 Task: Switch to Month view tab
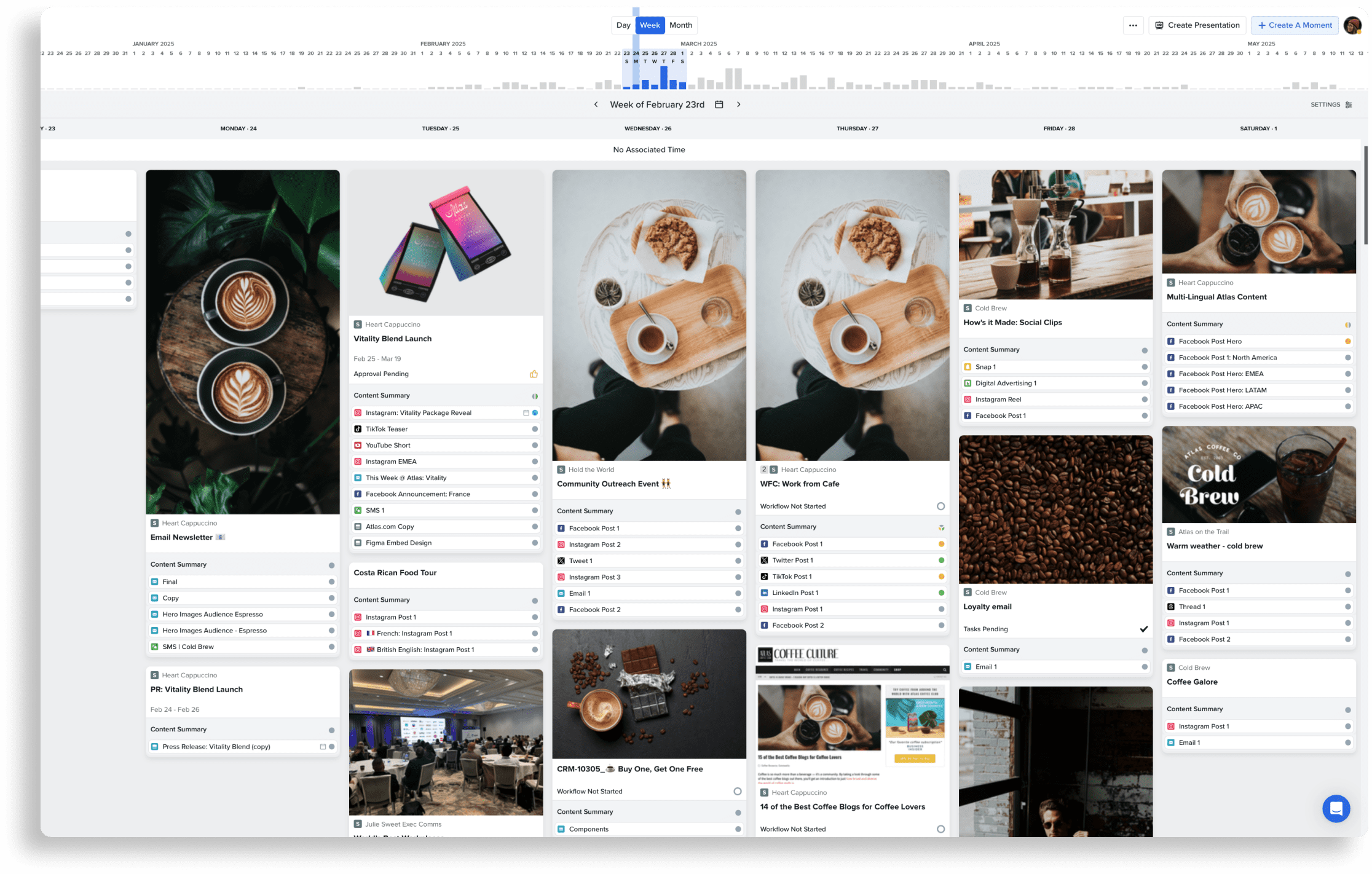coord(680,25)
